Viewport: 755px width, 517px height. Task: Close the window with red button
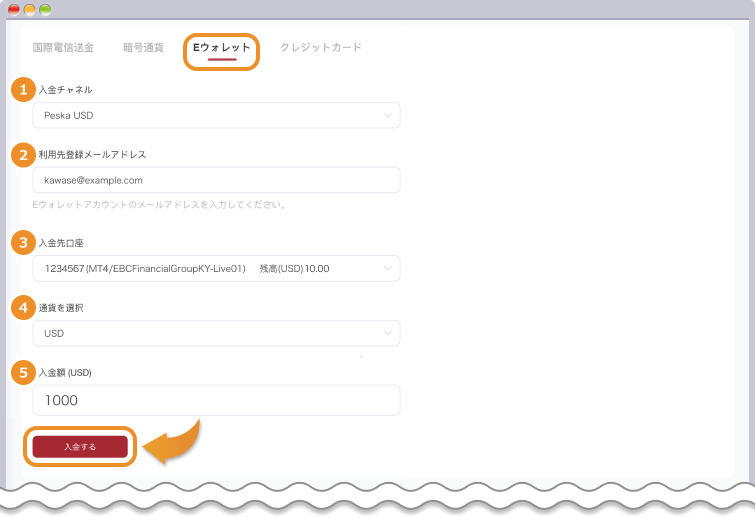tap(14, 9)
